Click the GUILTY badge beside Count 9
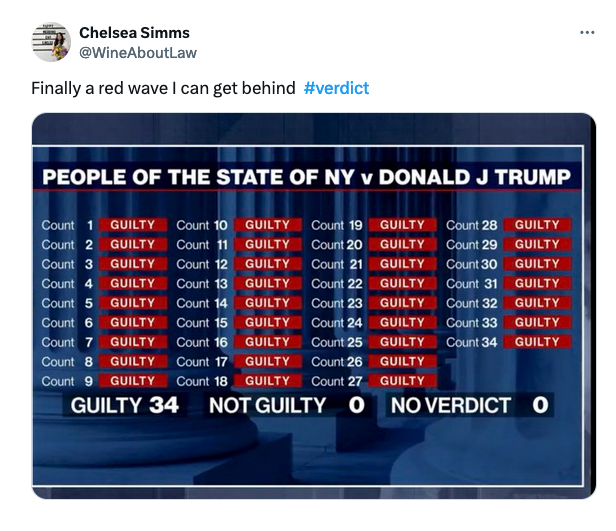The image size is (616, 531). [132, 381]
